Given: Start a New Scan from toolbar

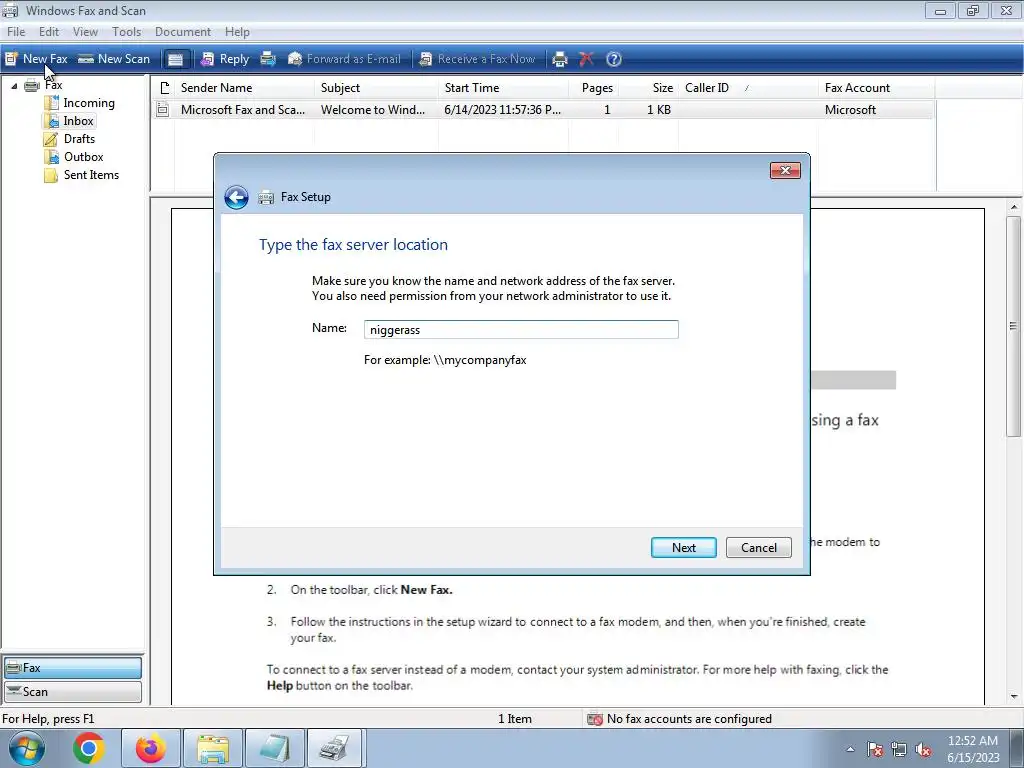Looking at the screenshot, I should (x=114, y=59).
